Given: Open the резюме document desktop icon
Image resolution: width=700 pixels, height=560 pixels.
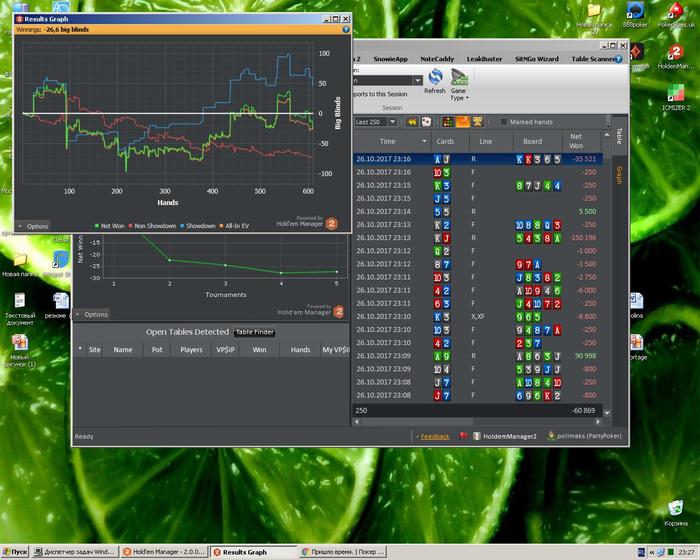Looking at the screenshot, I should pos(59,305).
